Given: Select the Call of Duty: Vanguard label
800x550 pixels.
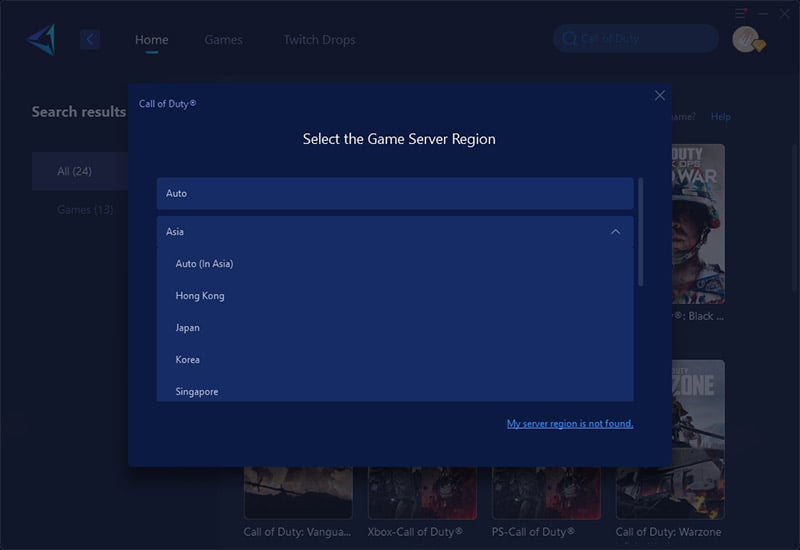Looking at the screenshot, I should 297,532.
